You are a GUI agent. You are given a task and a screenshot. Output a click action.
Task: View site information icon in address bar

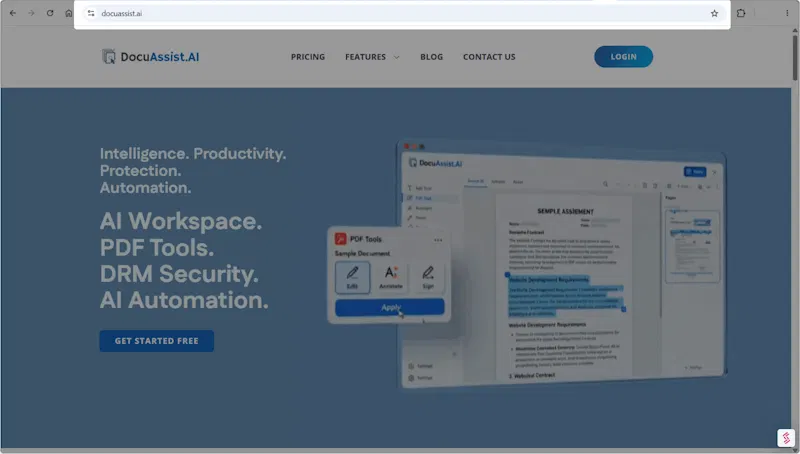coord(91,13)
